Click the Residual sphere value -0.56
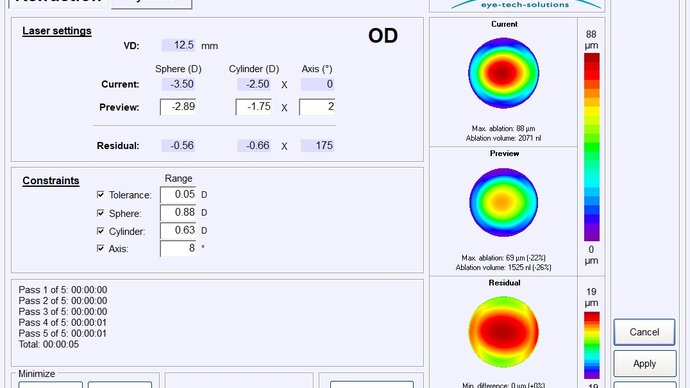 pos(178,146)
